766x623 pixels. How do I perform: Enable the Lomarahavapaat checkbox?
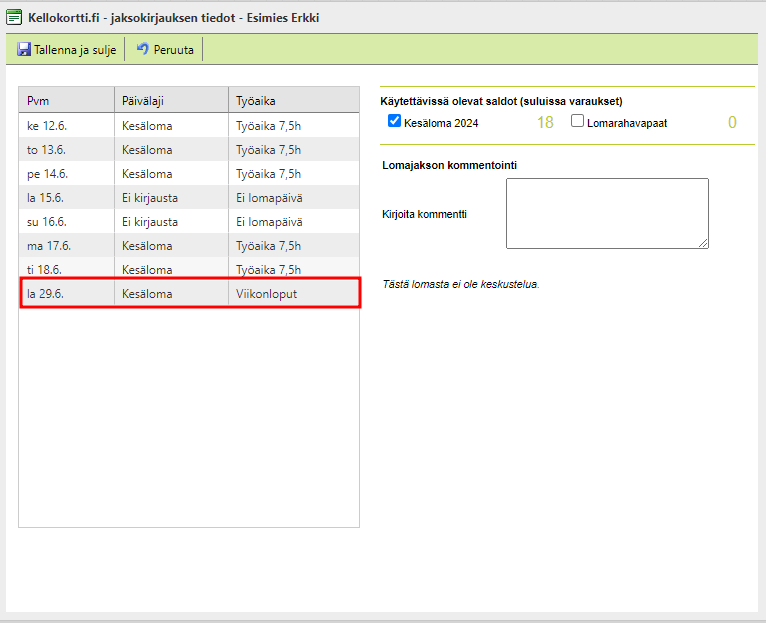tap(577, 122)
